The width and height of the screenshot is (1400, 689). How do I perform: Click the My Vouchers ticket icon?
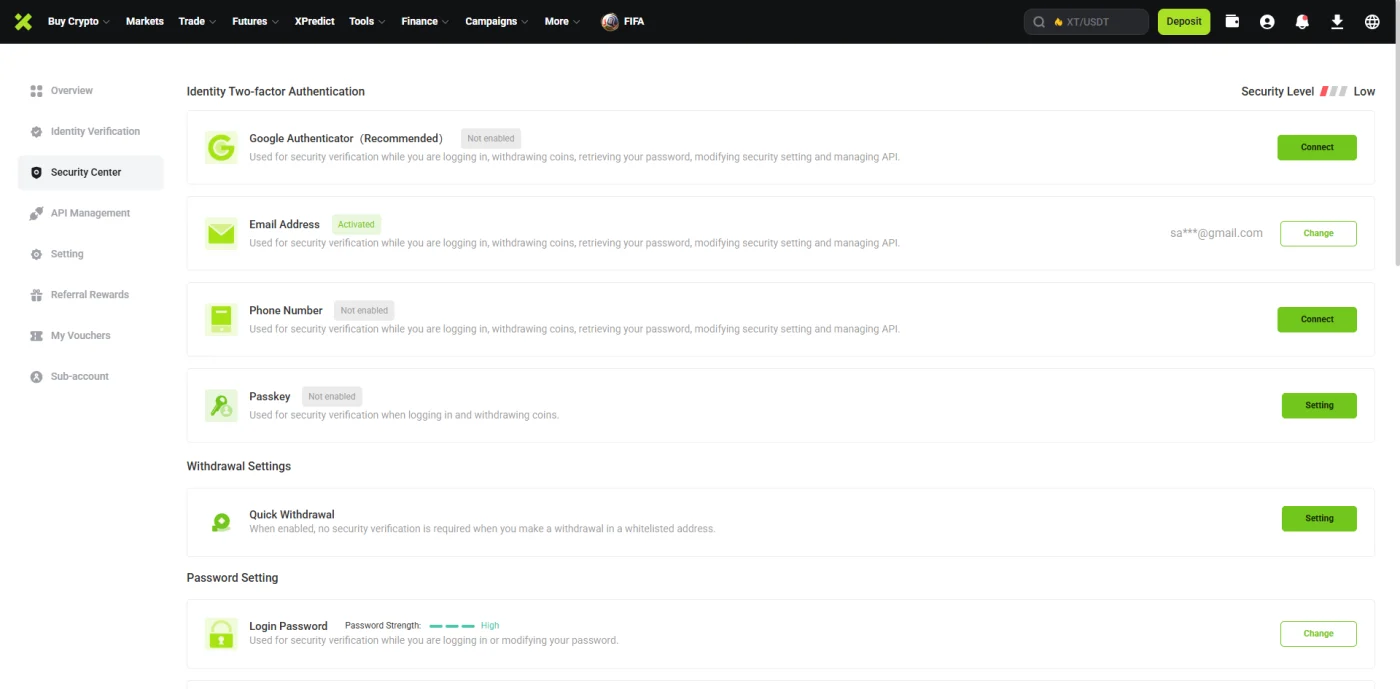pos(36,336)
